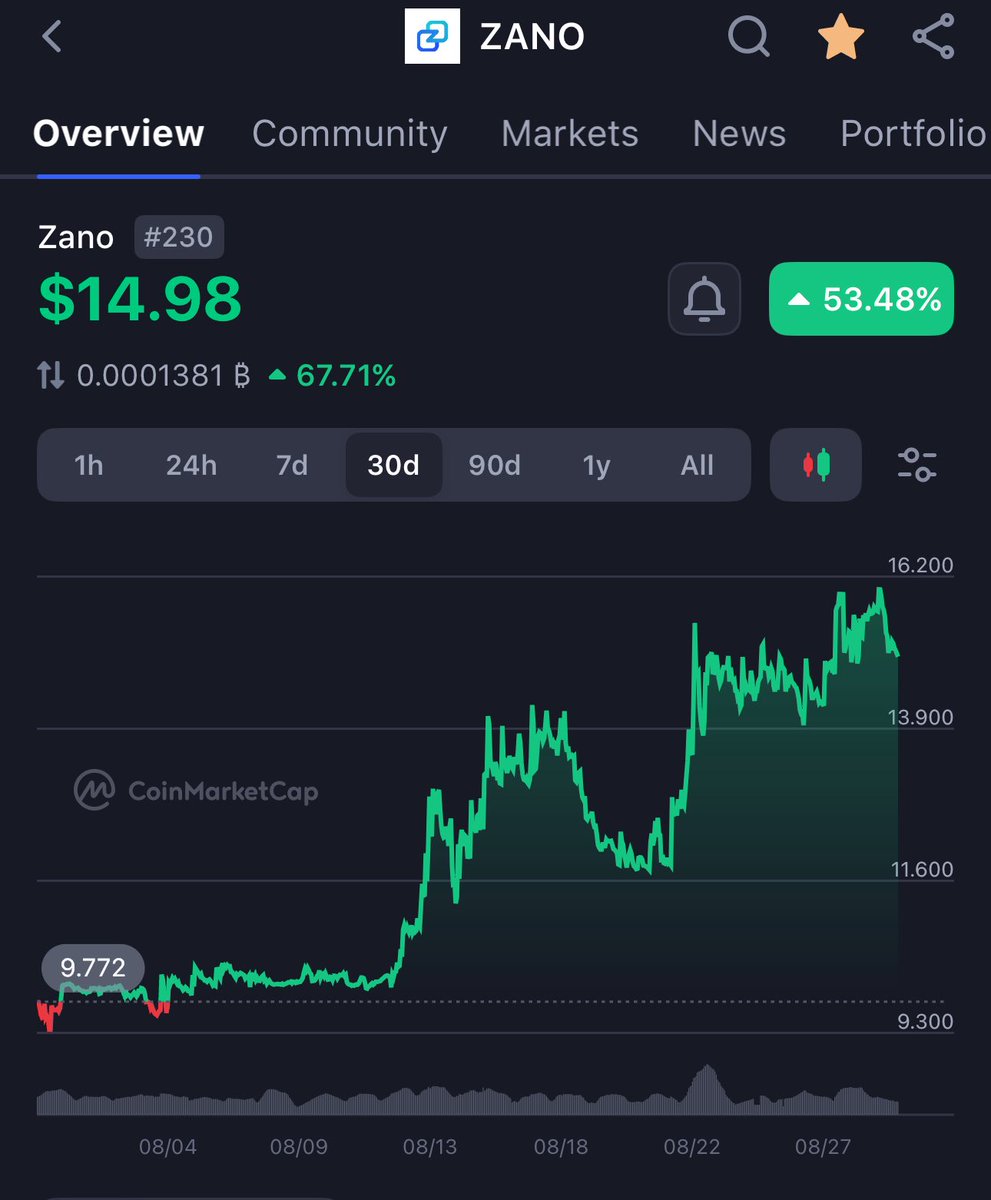Image resolution: width=991 pixels, height=1200 pixels.
Task: Set a price alert with the bell
Action: tap(704, 298)
